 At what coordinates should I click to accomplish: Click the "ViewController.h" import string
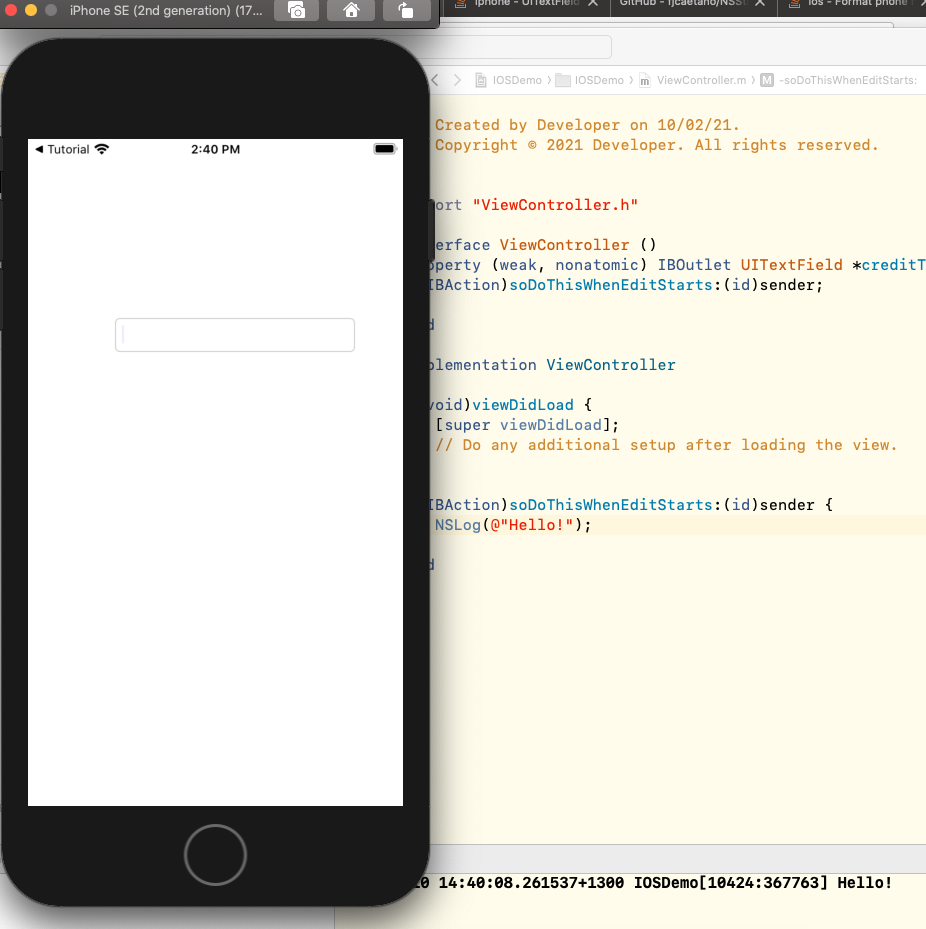(x=555, y=205)
